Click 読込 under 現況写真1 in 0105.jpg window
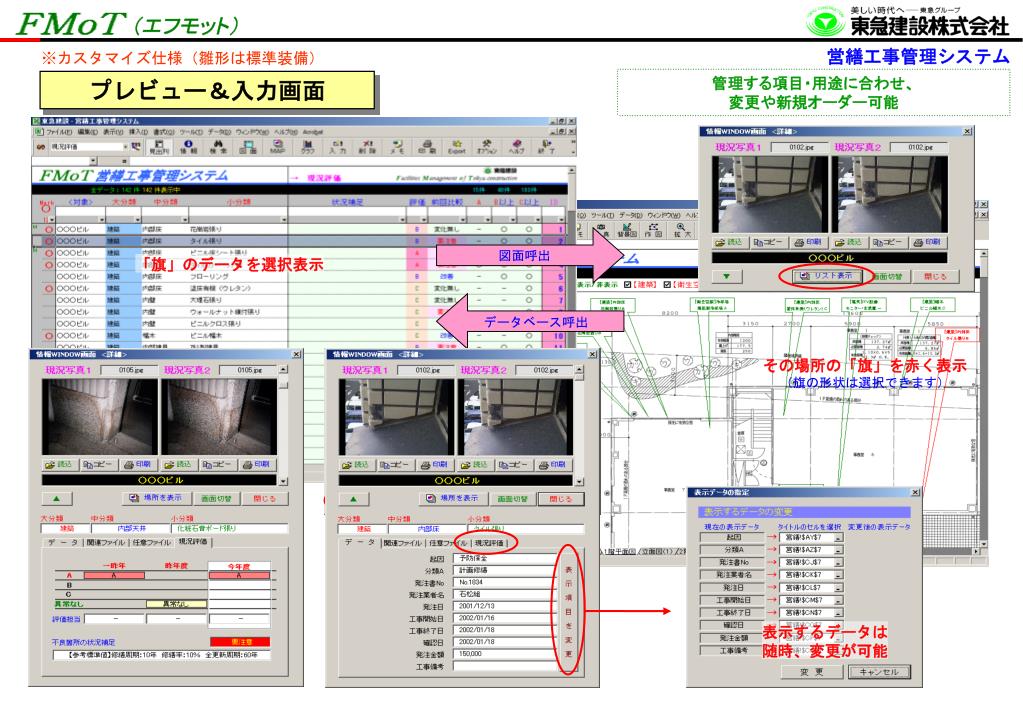The height and width of the screenshot is (708, 1023). (x=58, y=465)
